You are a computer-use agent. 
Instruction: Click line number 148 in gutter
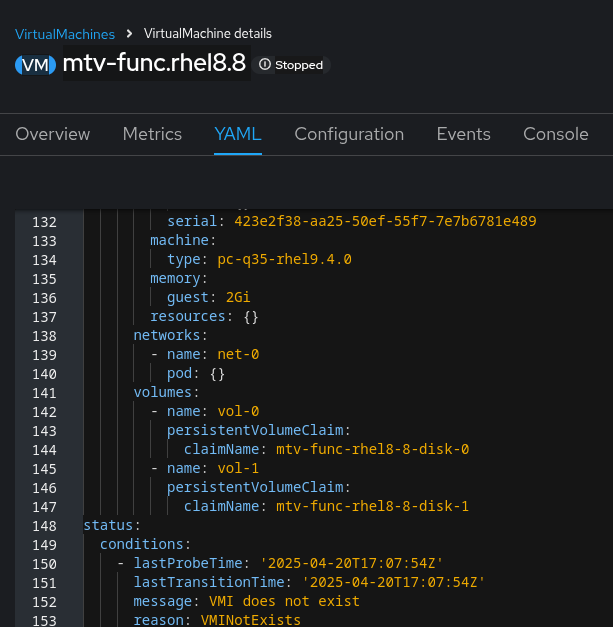pyautogui.click(x=44, y=525)
